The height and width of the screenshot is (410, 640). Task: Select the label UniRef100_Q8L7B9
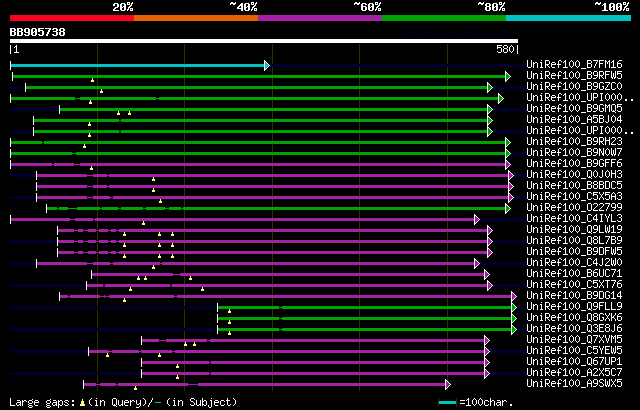coord(574,241)
